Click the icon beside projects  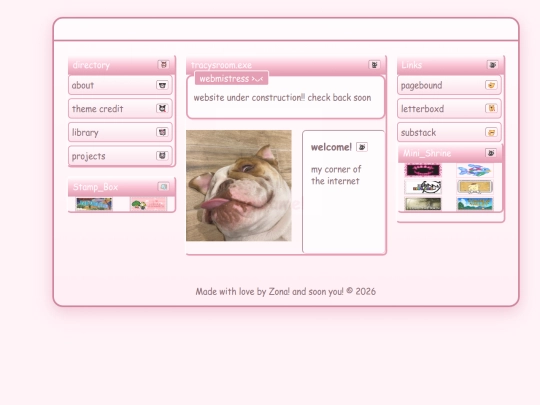click(x=162, y=156)
